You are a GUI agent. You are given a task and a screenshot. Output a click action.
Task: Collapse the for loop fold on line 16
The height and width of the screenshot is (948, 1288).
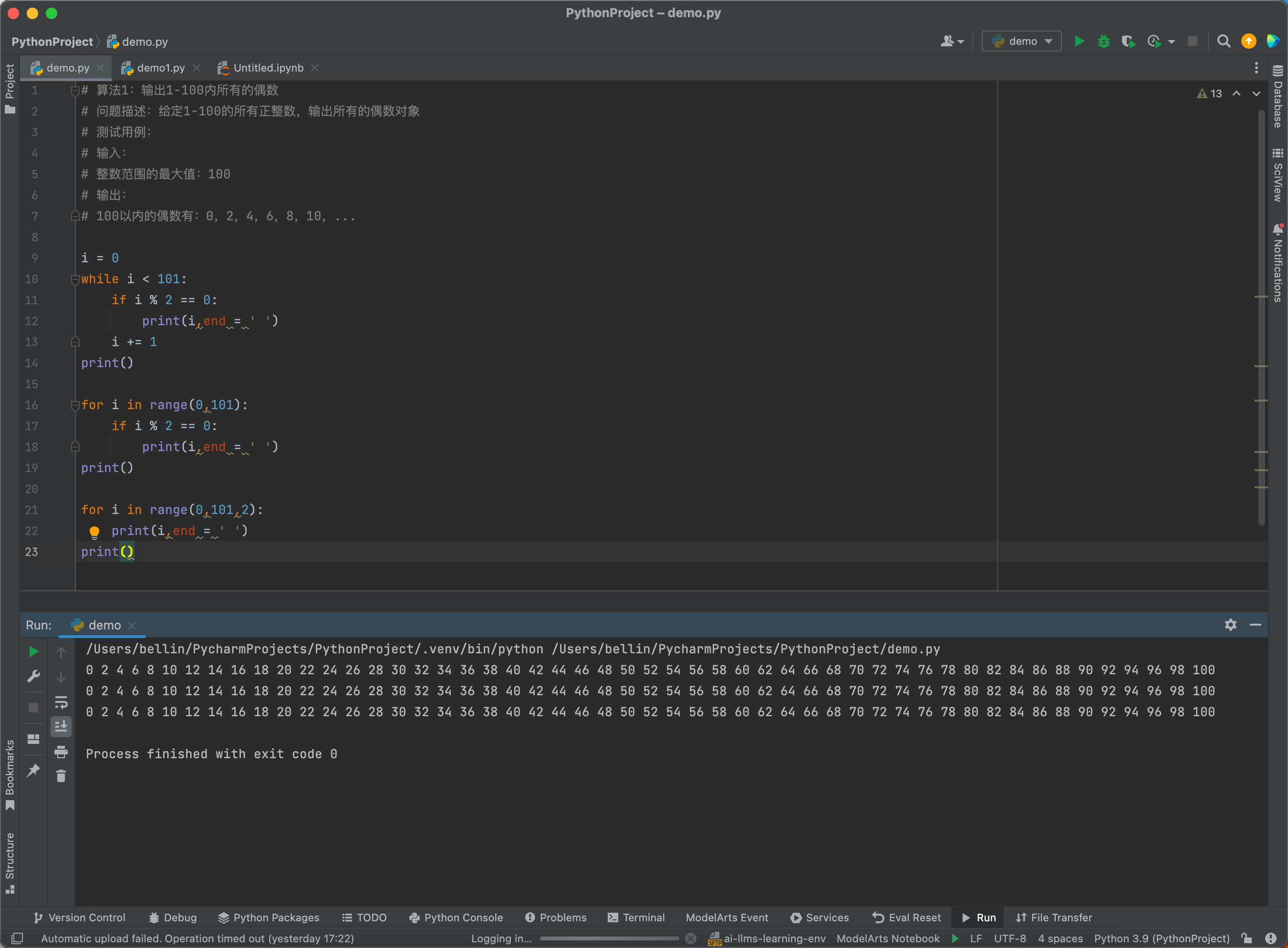[74, 405]
